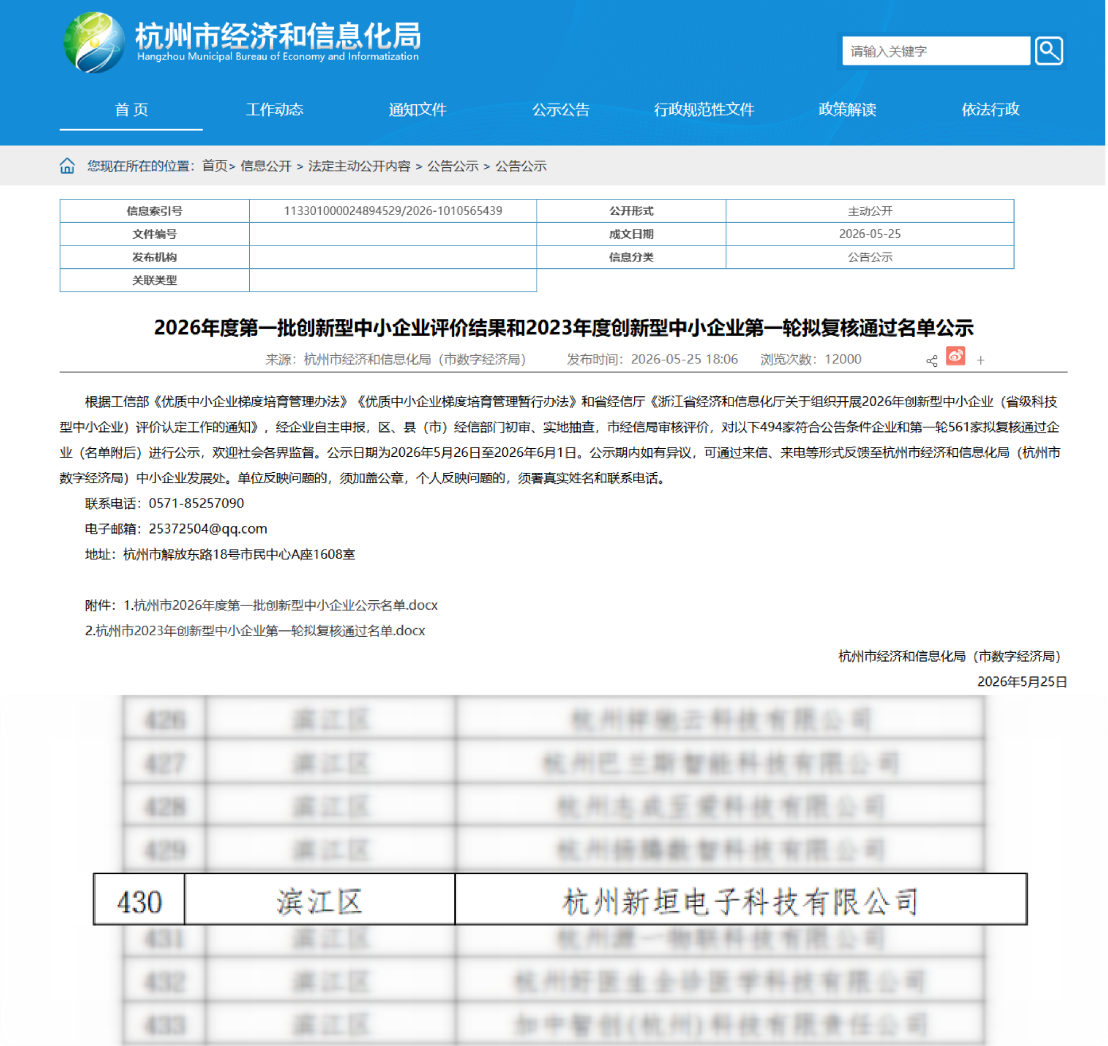Open the 行政规范性文件 navigation tab

click(x=704, y=110)
